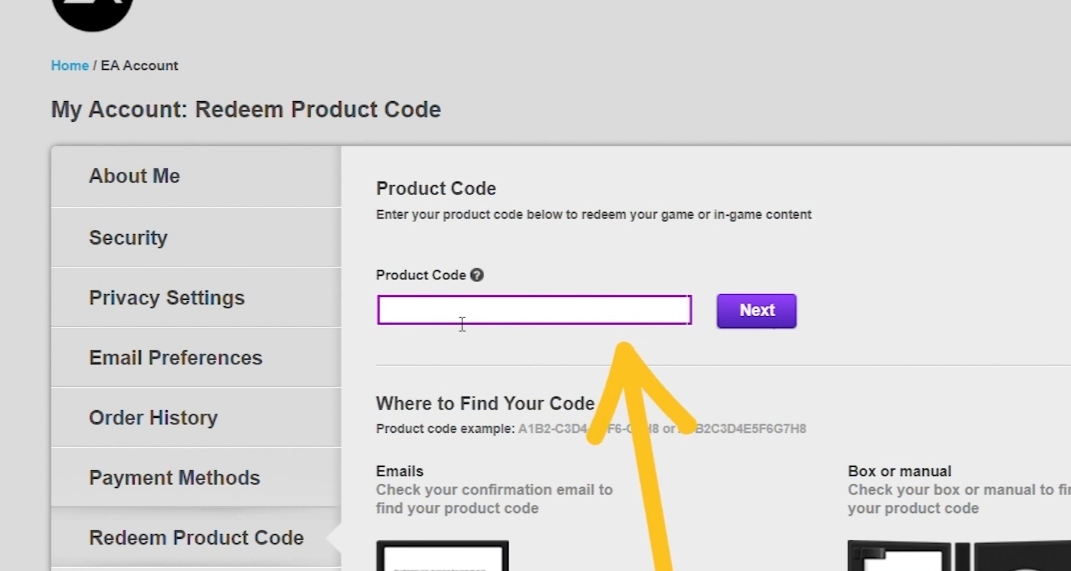The height and width of the screenshot is (571, 1071).
Task: Focus the Product Code input field
Action: (x=534, y=310)
